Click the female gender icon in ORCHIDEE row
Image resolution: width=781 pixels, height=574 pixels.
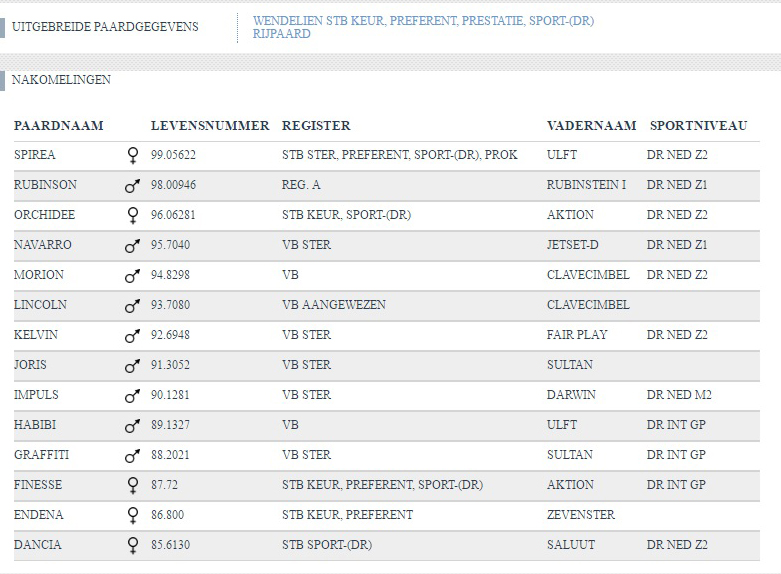tap(132, 215)
